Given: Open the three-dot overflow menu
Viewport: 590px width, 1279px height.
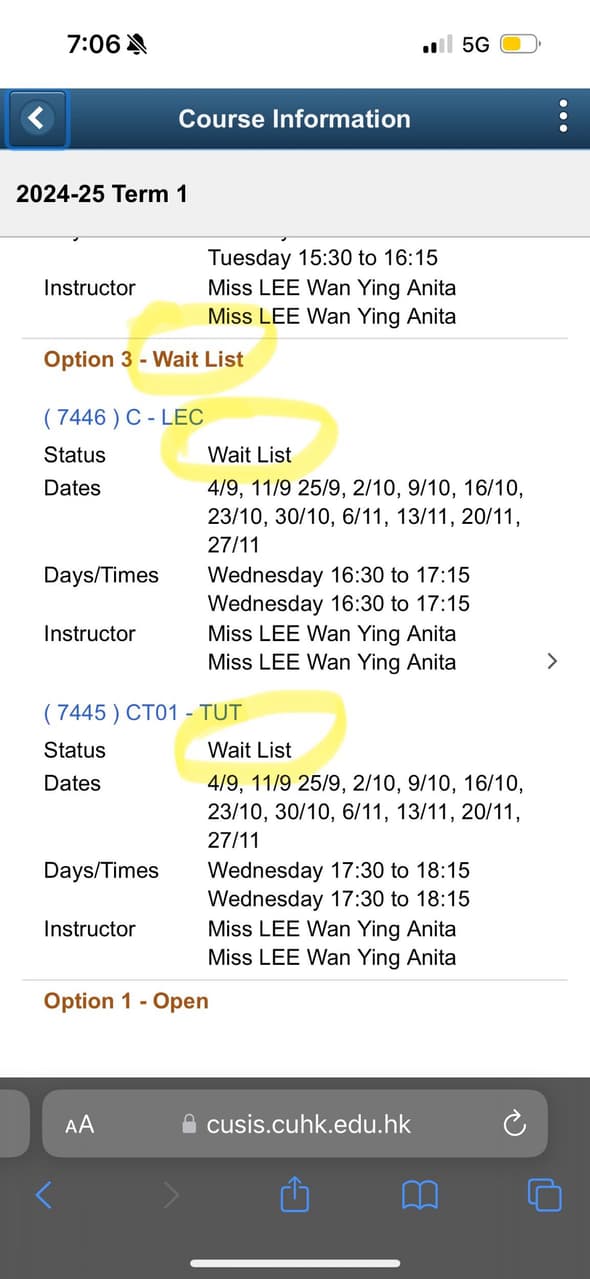Looking at the screenshot, I should point(562,117).
